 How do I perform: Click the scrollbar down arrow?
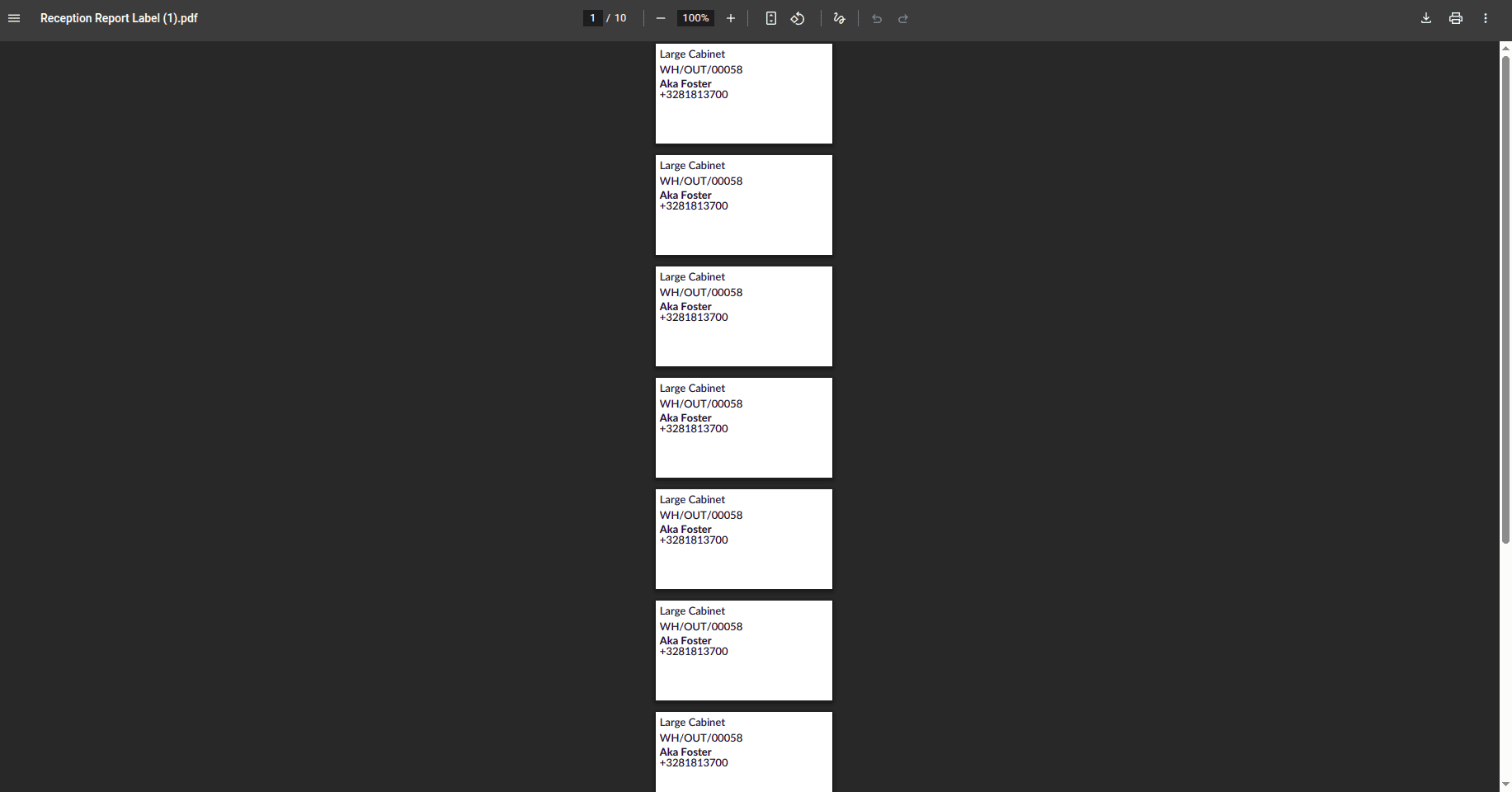coord(1505,785)
